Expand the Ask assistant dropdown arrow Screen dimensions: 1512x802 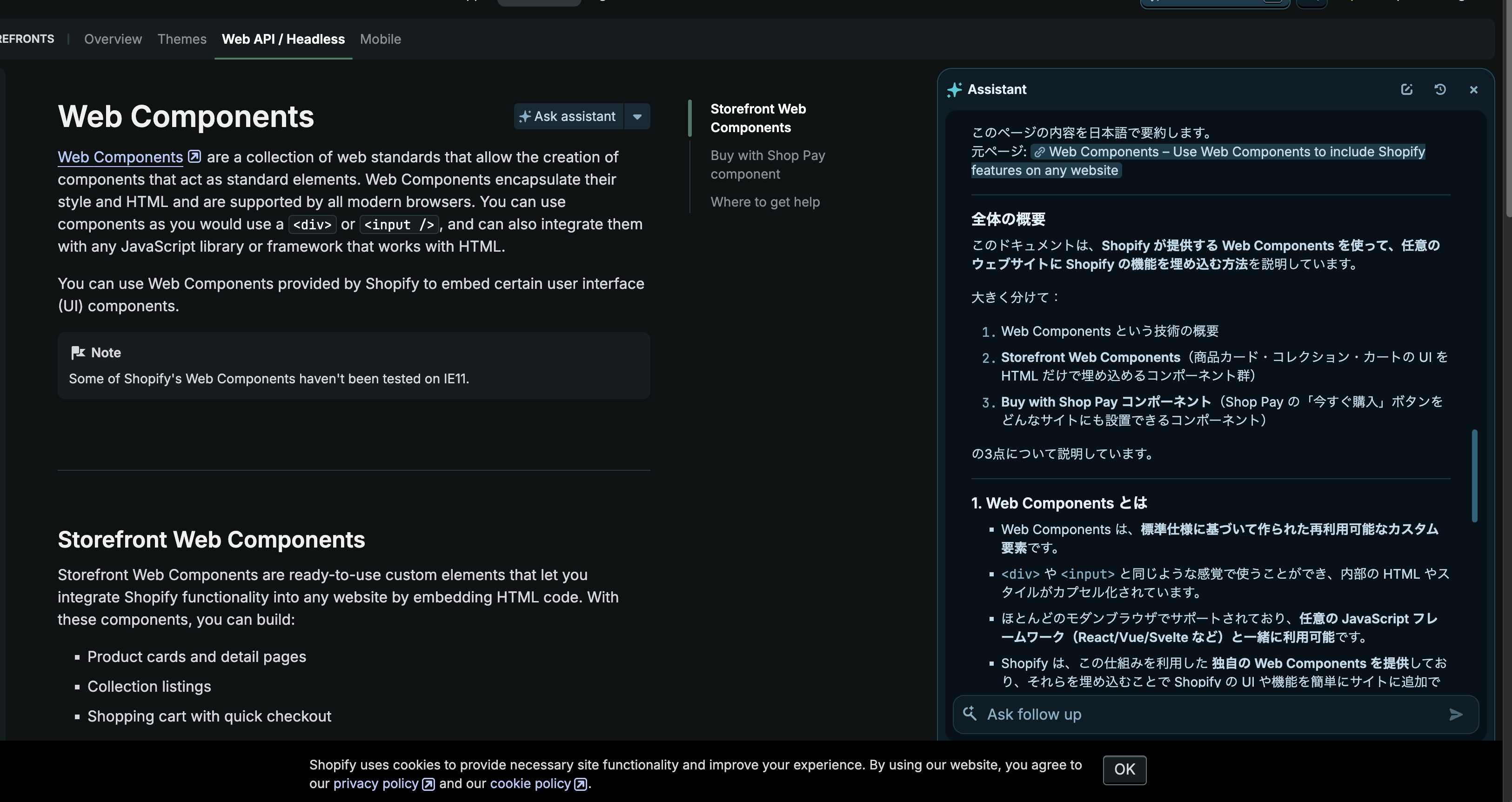[x=637, y=116]
